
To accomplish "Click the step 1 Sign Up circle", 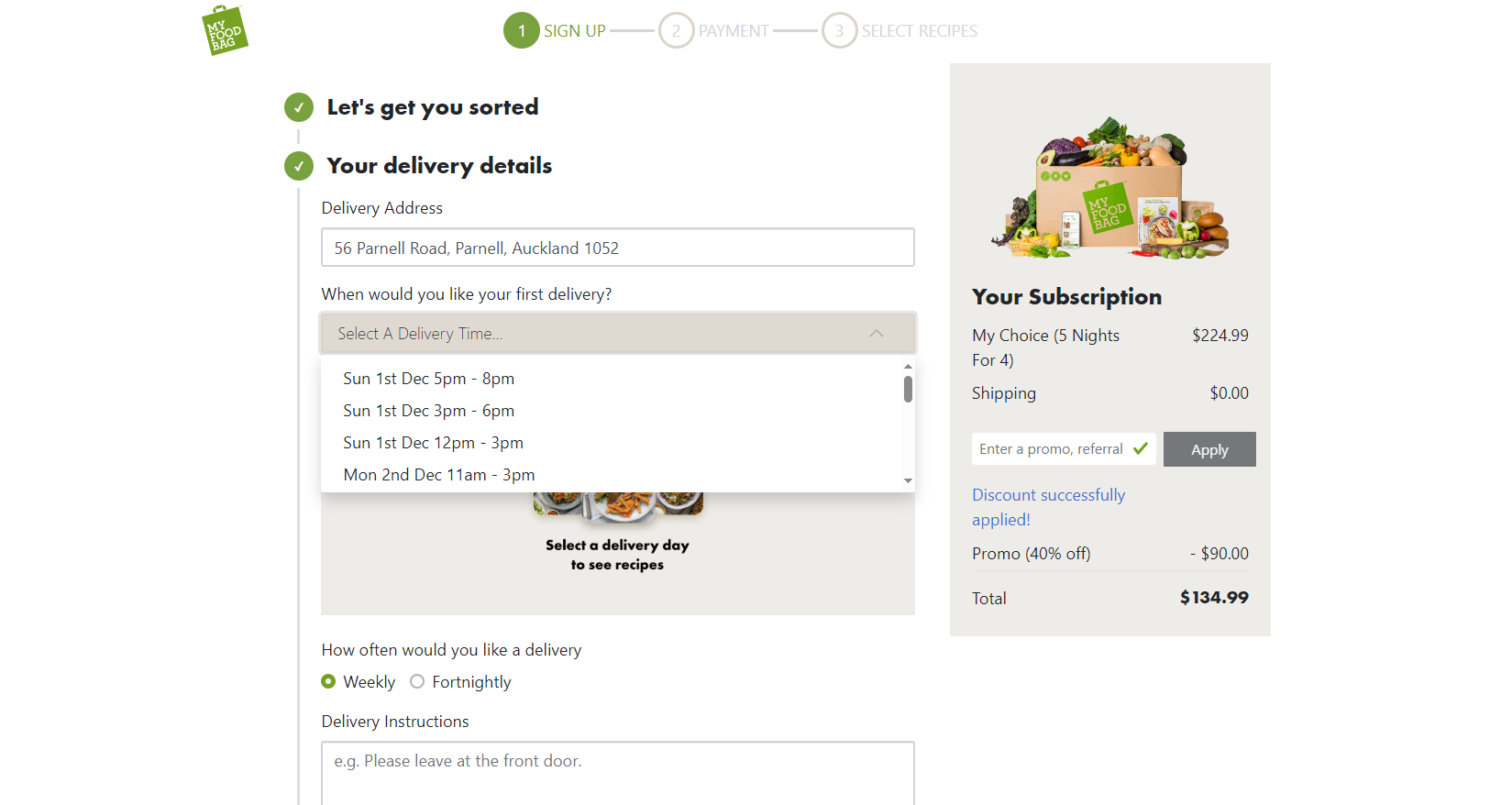I will (522, 30).
